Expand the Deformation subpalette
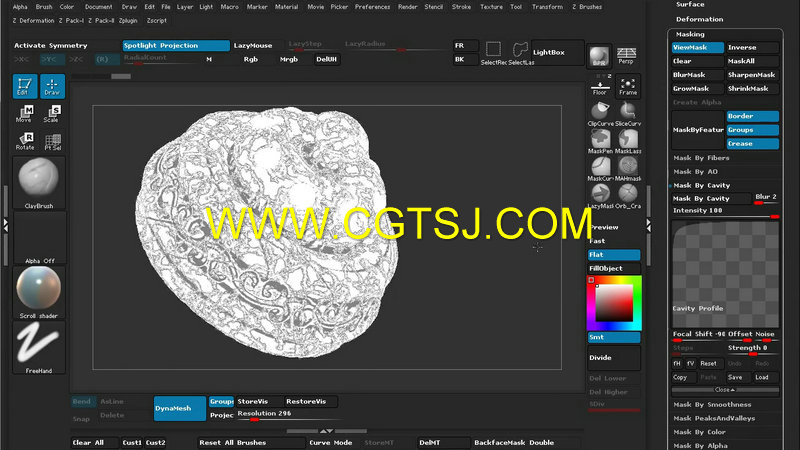Image resolution: width=800 pixels, height=450 pixels. pyautogui.click(x=699, y=19)
